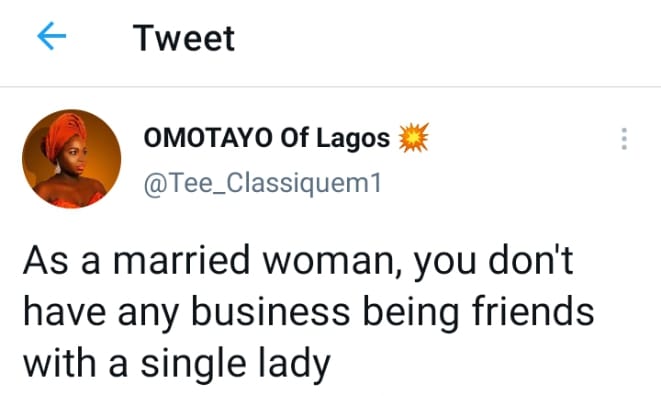This screenshot has height=396, width=661.
Task: Open OMOTAYO Of Lagos profile picture
Action: pos(71,159)
